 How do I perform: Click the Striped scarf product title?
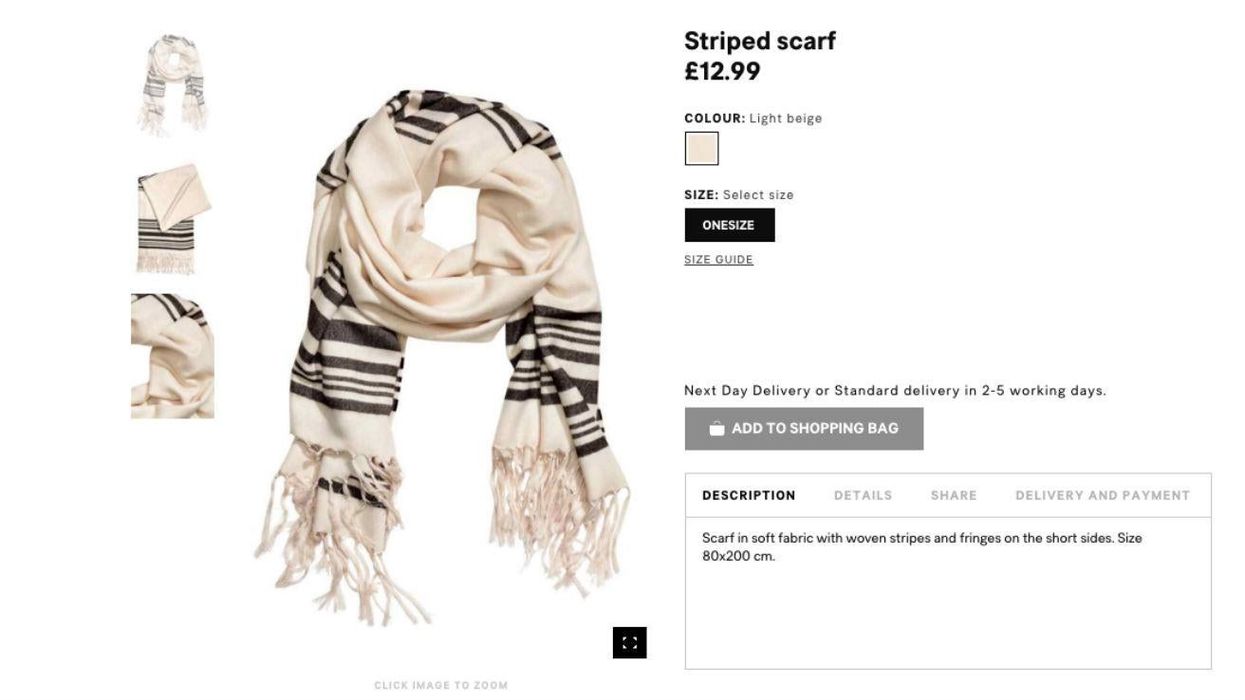pos(759,41)
